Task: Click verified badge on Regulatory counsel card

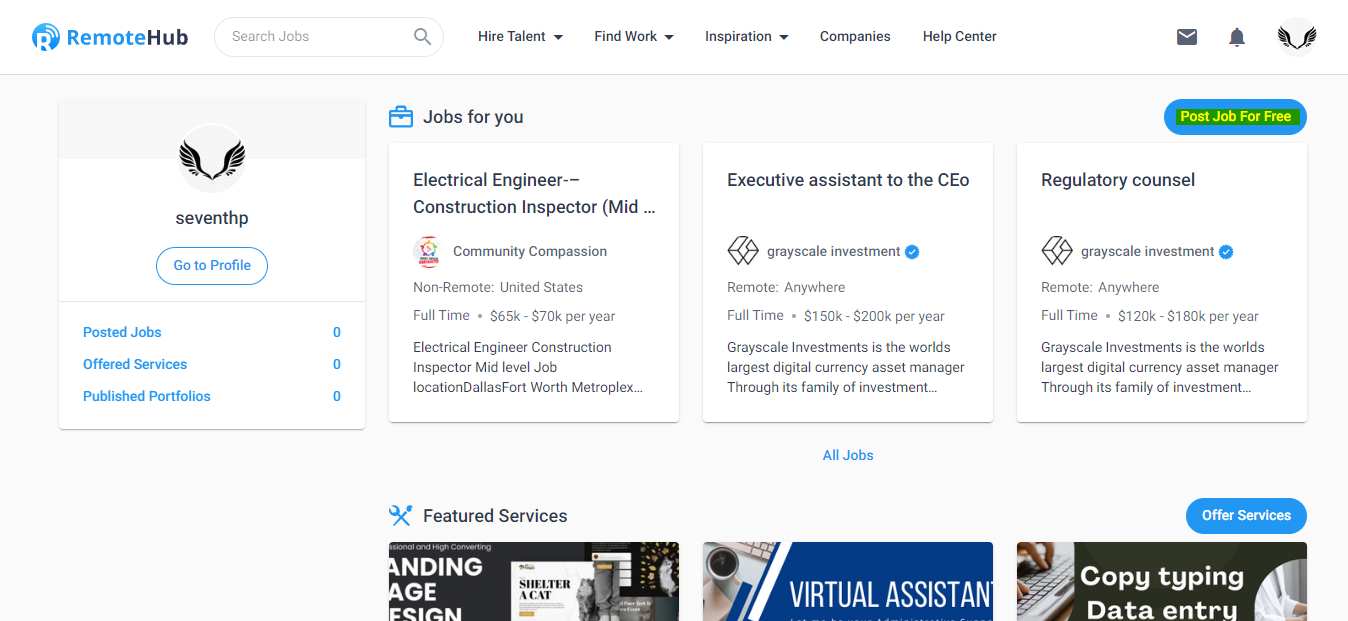Action: pos(1226,252)
